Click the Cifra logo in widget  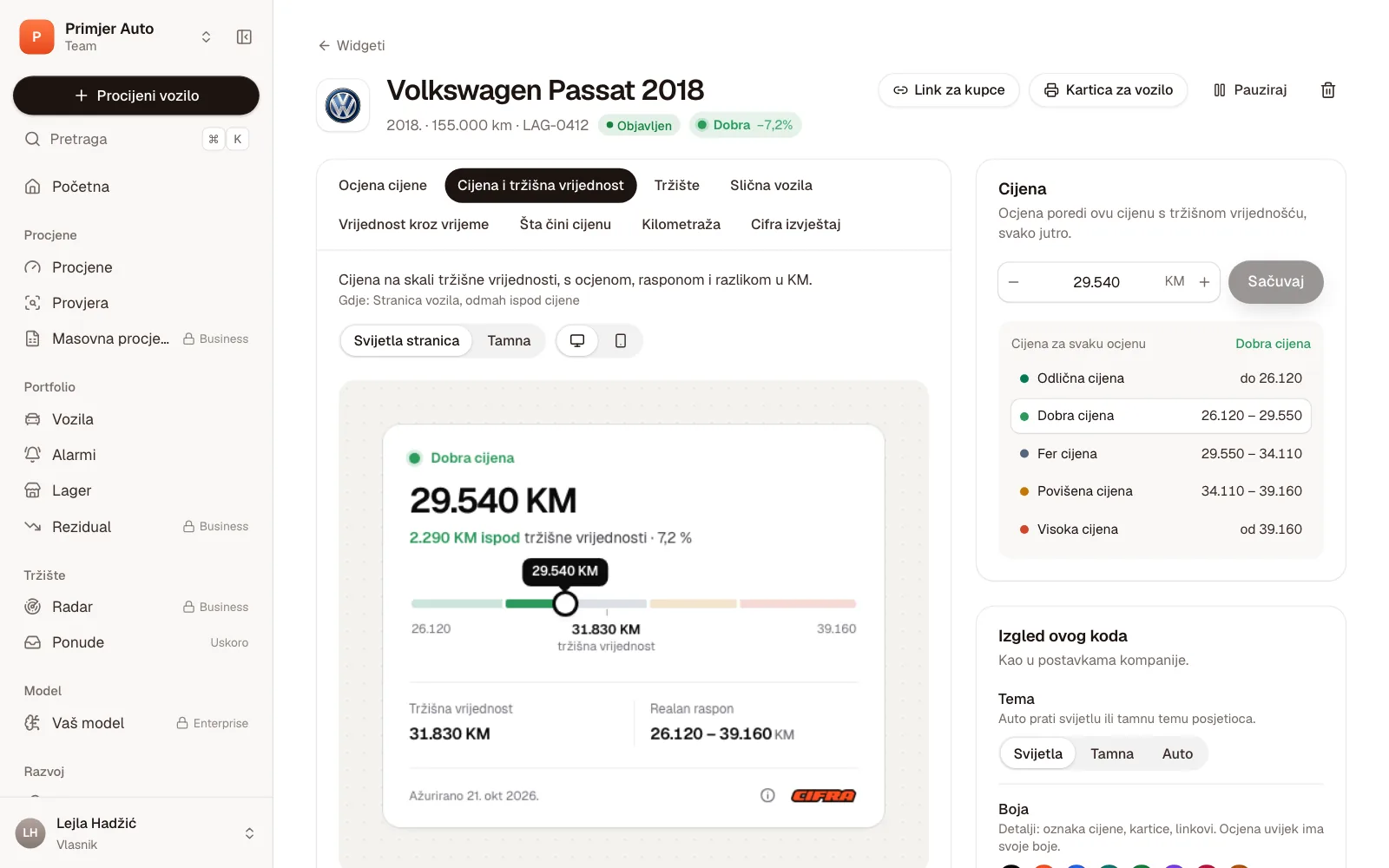[823, 796]
